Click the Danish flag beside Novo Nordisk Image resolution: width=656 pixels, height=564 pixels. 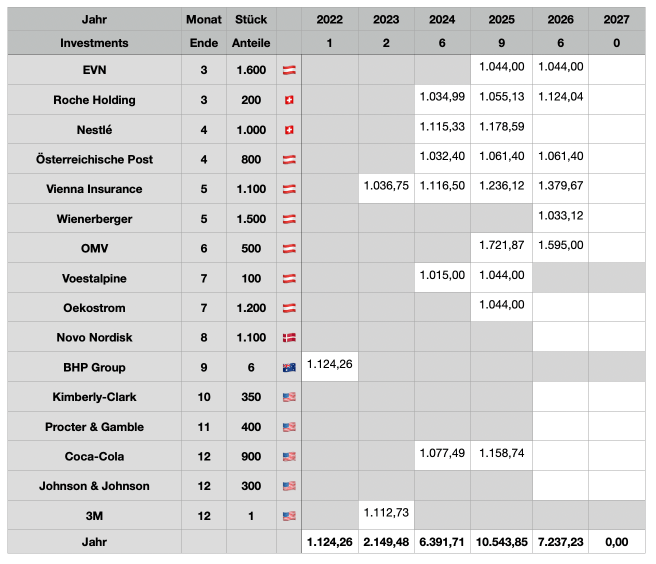(290, 338)
